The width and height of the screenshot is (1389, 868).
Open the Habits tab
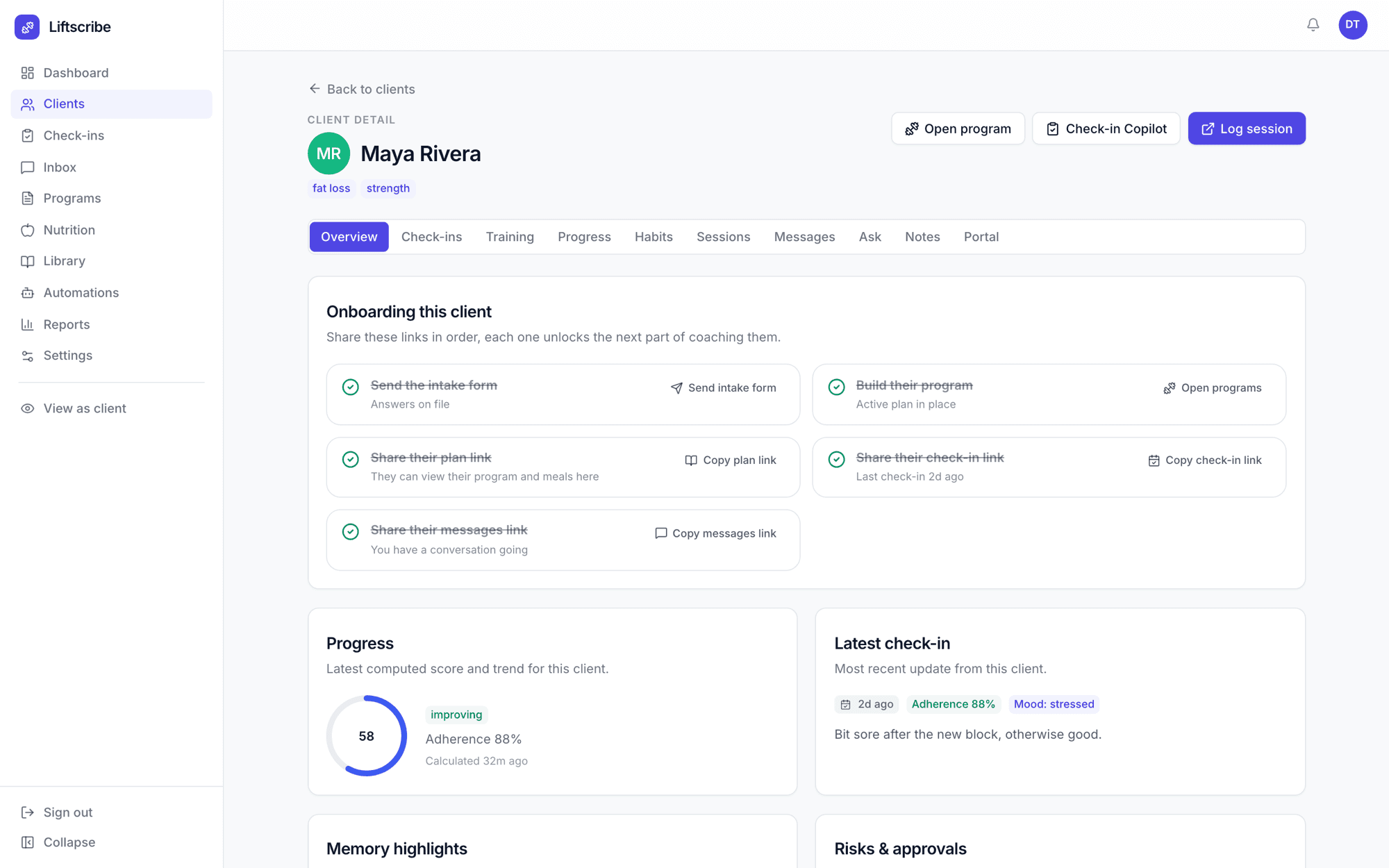(x=654, y=237)
